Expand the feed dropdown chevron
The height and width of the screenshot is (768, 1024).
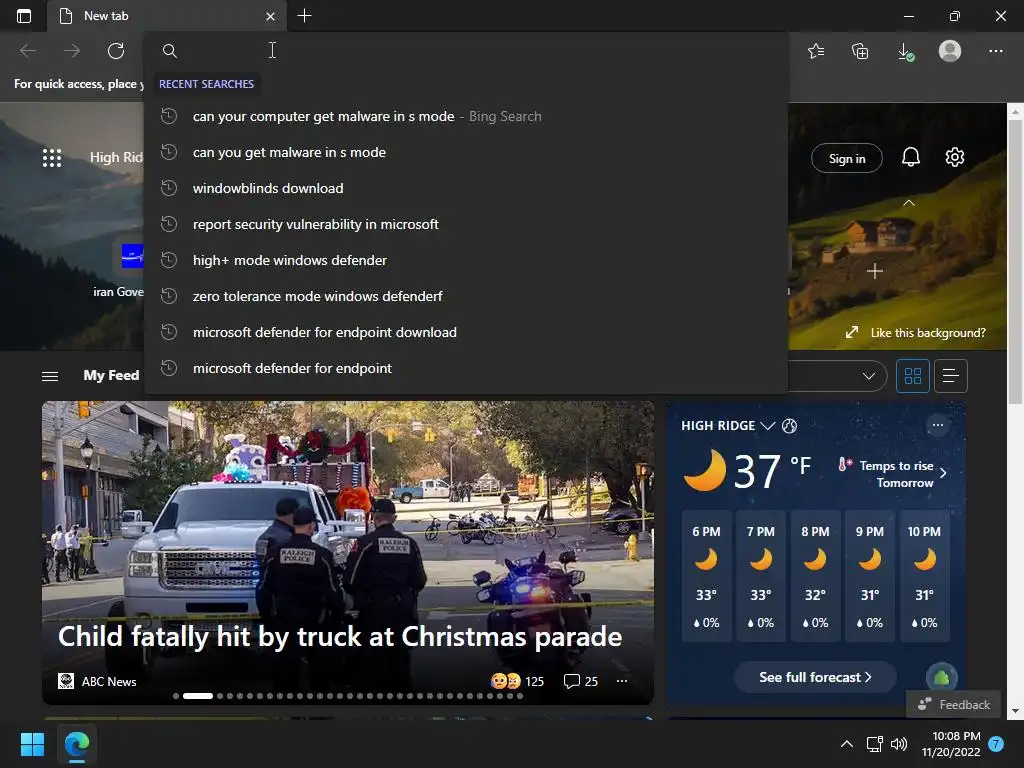[x=869, y=376]
